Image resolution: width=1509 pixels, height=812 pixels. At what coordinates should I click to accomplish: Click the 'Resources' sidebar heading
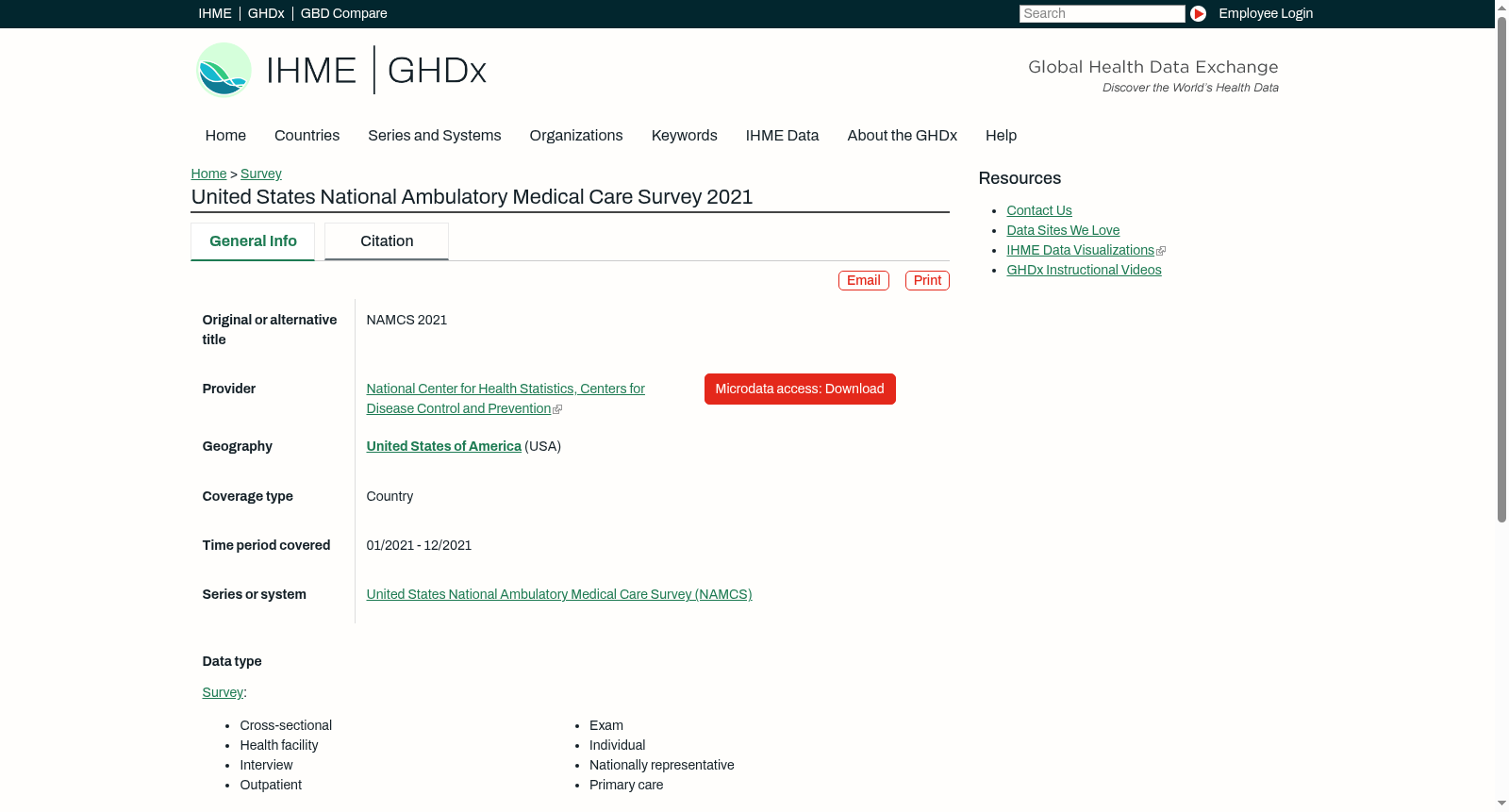click(1020, 178)
